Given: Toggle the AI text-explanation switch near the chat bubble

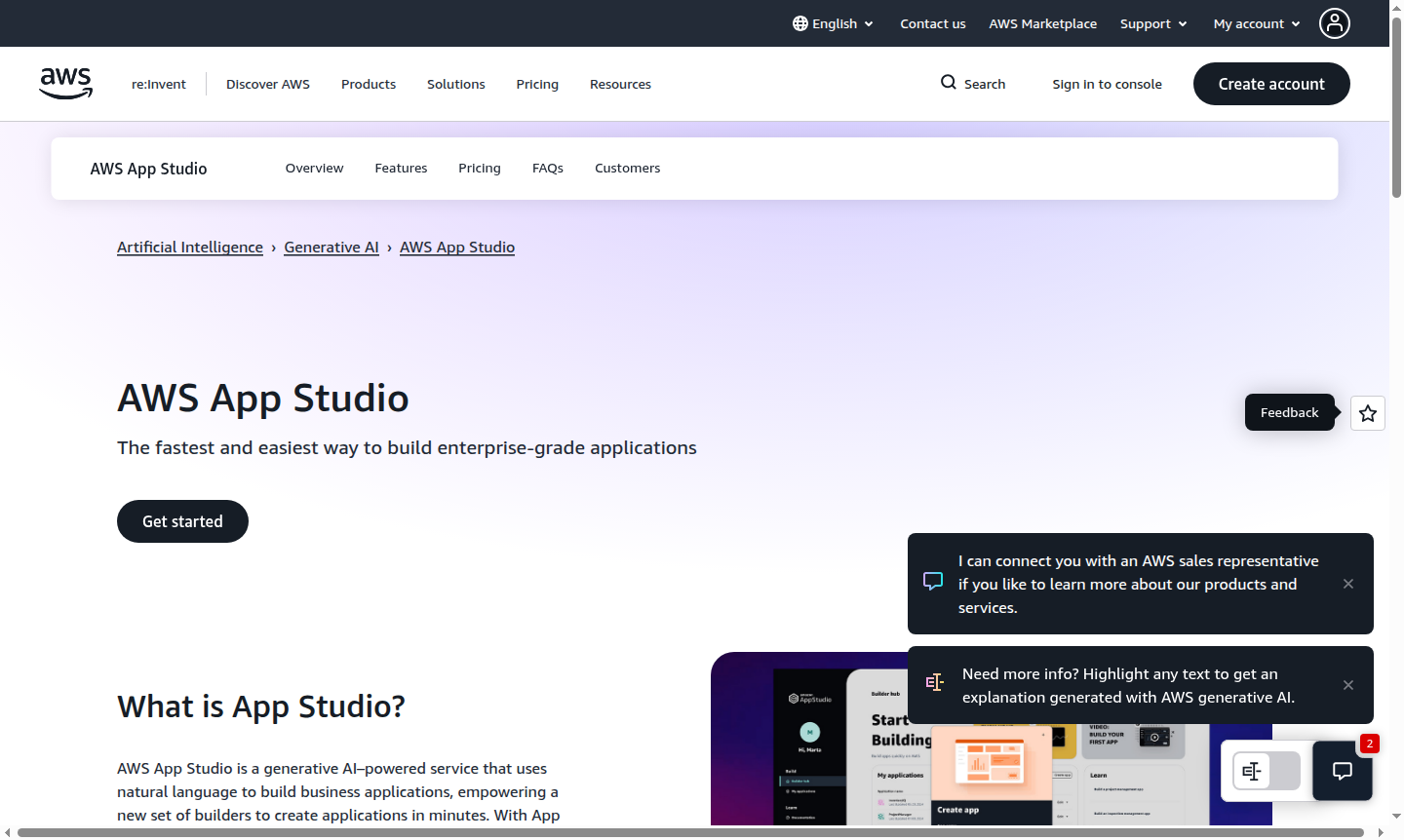Looking at the screenshot, I should [x=1266, y=771].
